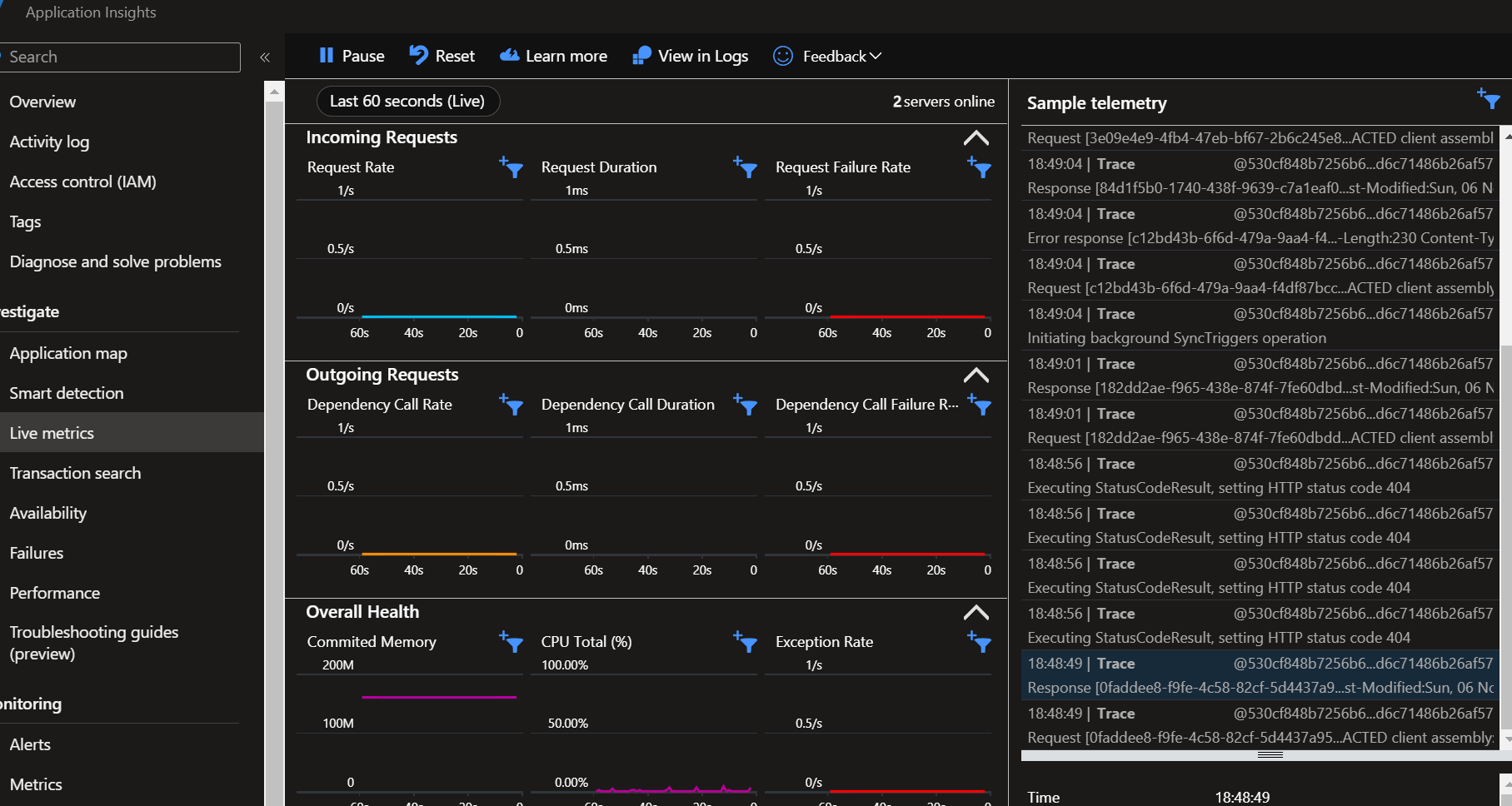Open the Feedback dropdown arrow
The width and height of the screenshot is (1512, 806).
876,56
